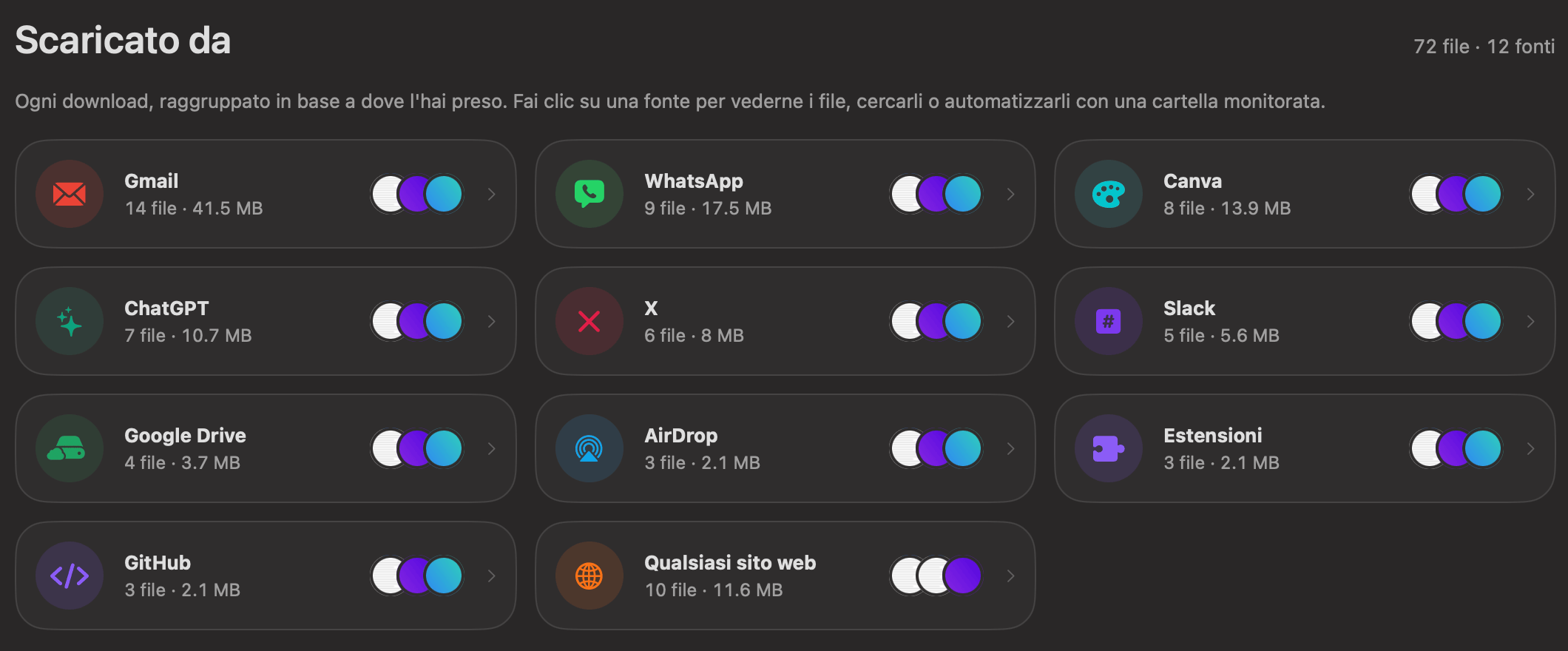Click the Estensioni puzzle piece icon
This screenshot has height=651, width=1568.
pos(1109,448)
